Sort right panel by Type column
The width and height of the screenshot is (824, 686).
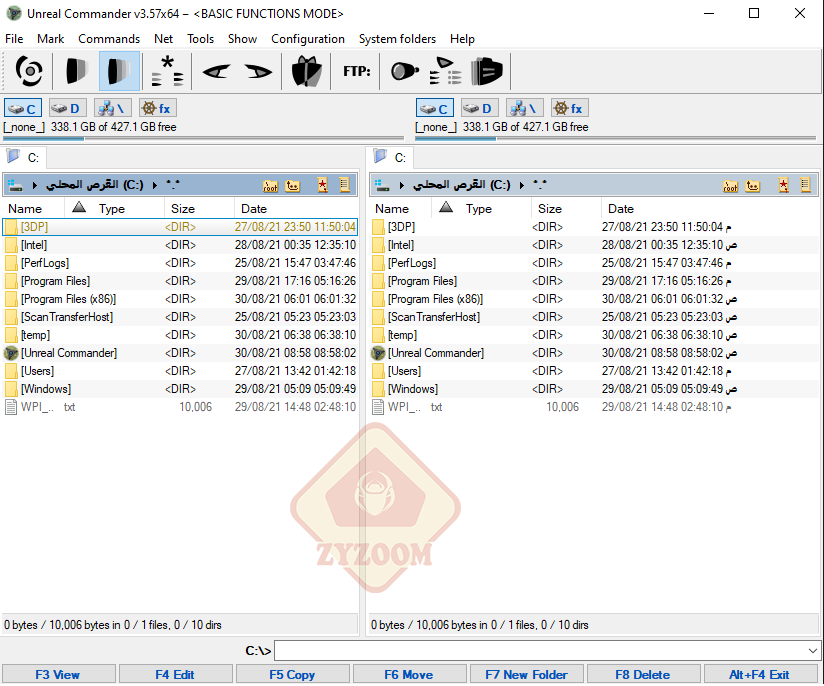(479, 209)
